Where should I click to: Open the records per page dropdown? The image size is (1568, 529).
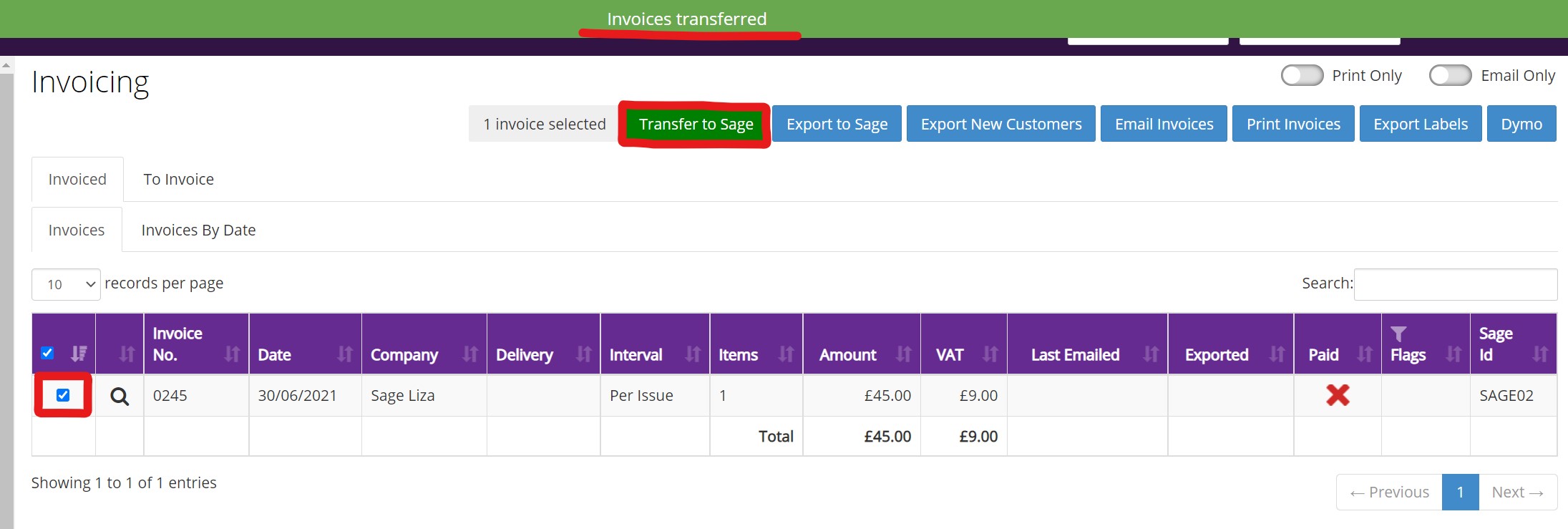tap(66, 284)
